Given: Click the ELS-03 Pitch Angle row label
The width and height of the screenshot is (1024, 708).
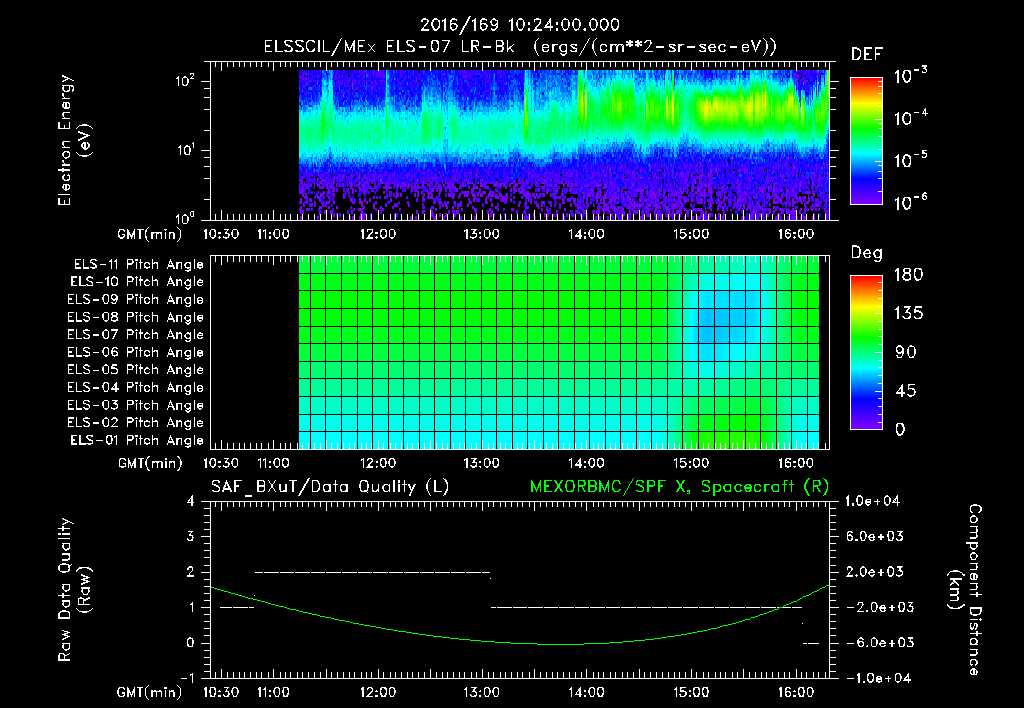Looking at the screenshot, I should point(136,406).
